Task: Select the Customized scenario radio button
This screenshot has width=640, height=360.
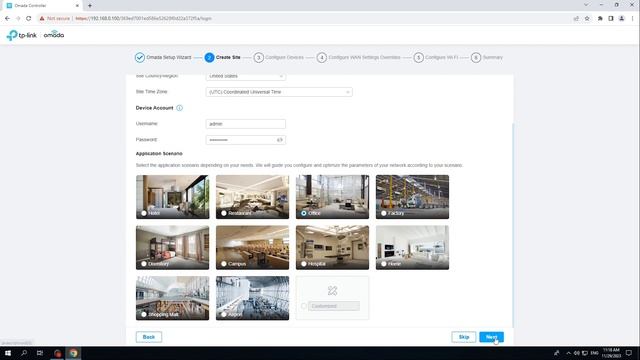Action: coord(304,306)
